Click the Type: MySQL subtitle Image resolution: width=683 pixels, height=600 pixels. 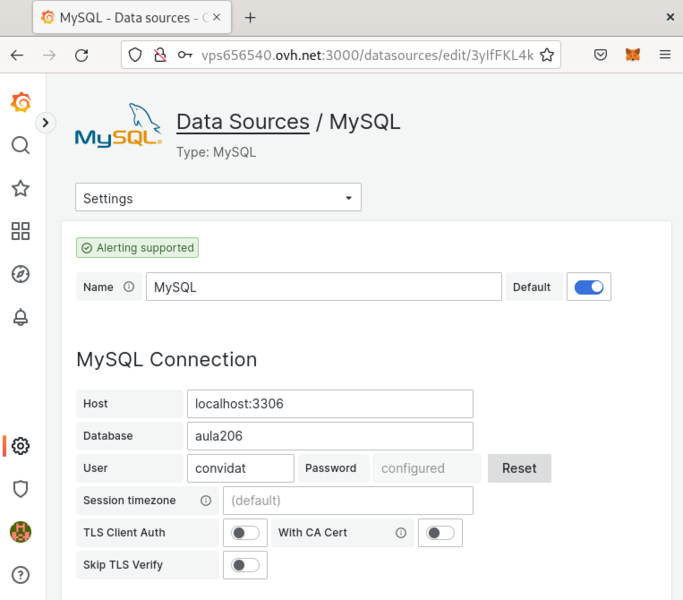(x=216, y=152)
